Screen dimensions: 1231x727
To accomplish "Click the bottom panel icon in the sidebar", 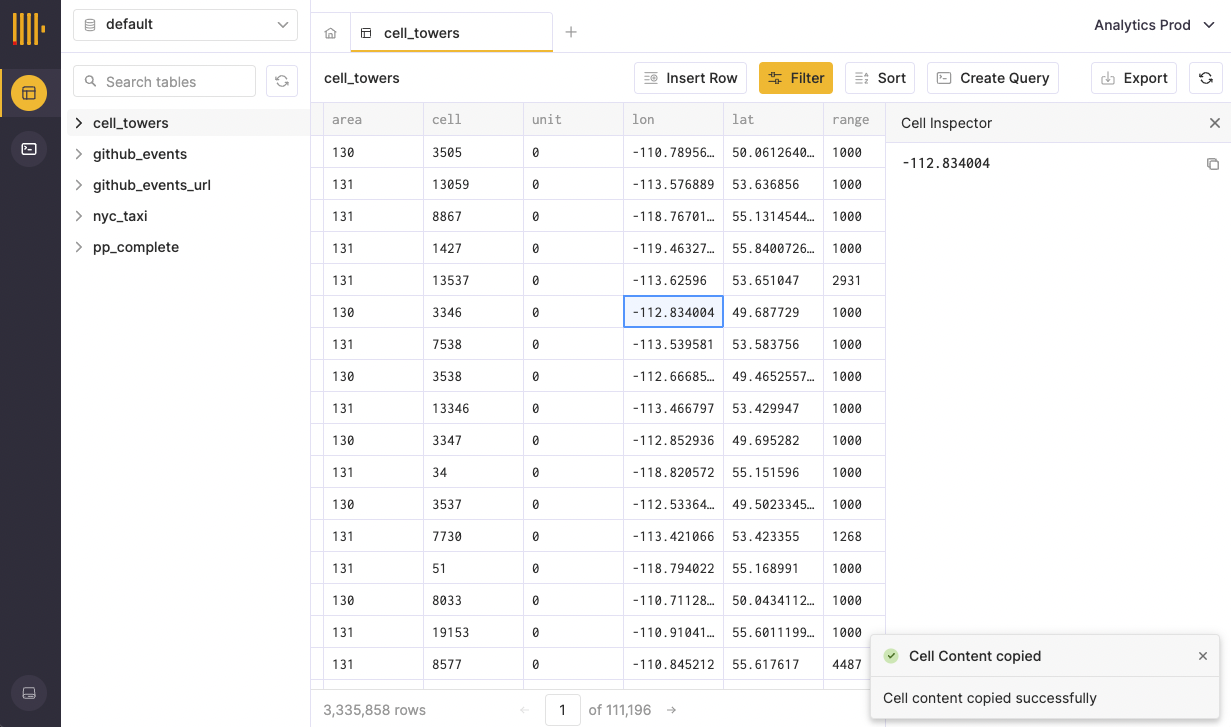I will (x=29, y=693).
